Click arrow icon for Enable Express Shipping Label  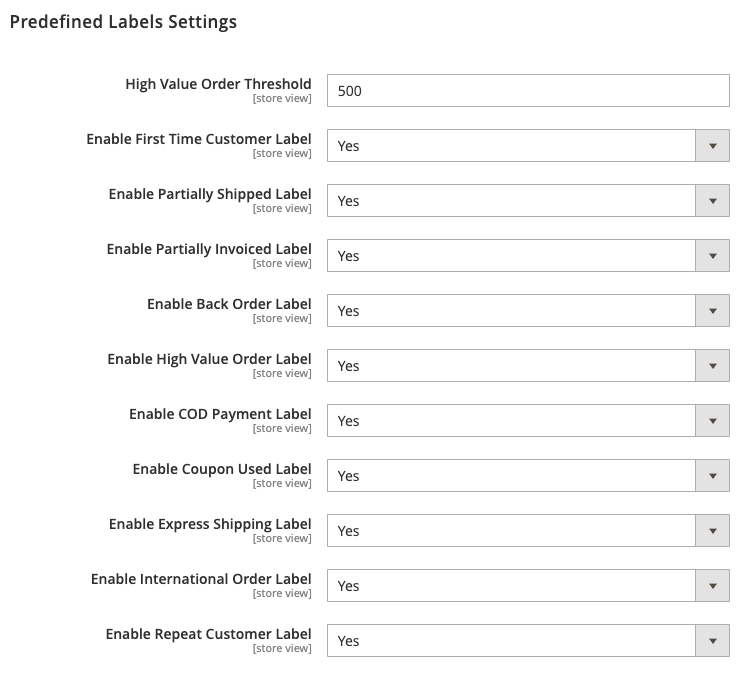712,531
